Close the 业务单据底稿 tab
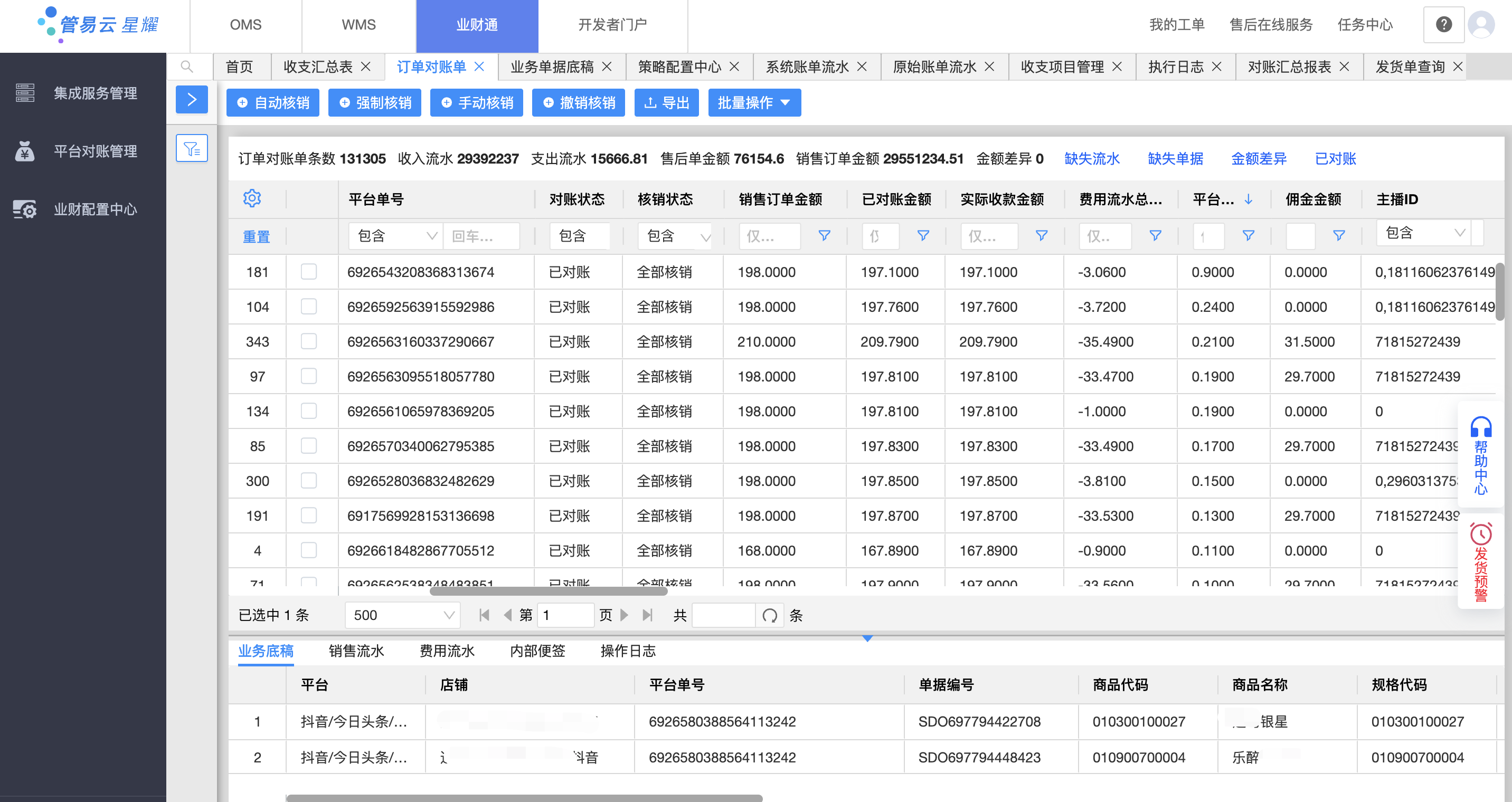Viewport: 1512px width, 802px height. [x=607, y=67]
